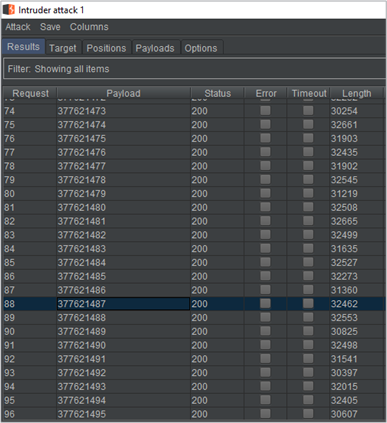The image size is (387, 423).
Task: Select payload 377621491 cell
Action: click(x=123, y=359)
